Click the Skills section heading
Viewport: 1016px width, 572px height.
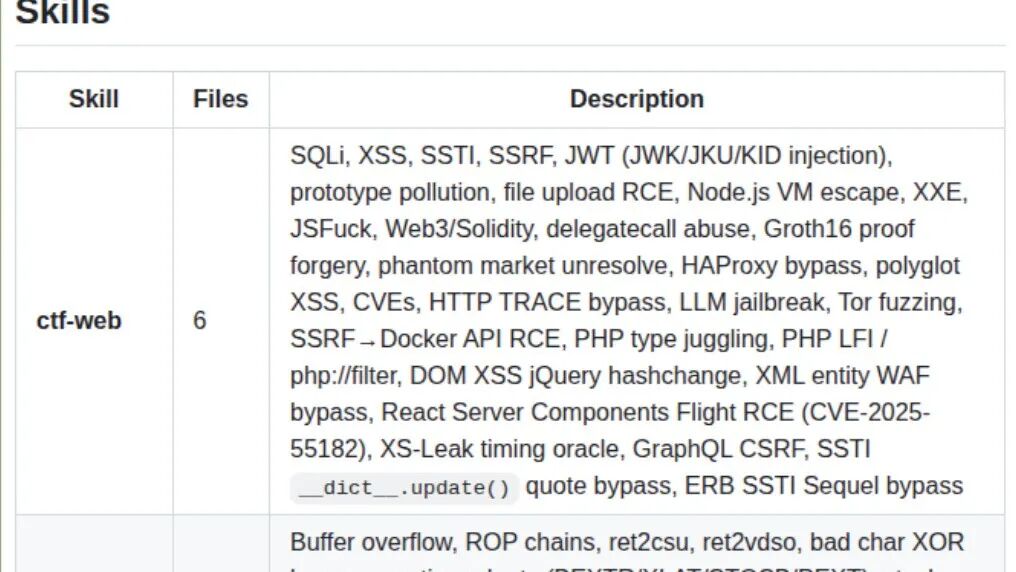click(63, 13)
